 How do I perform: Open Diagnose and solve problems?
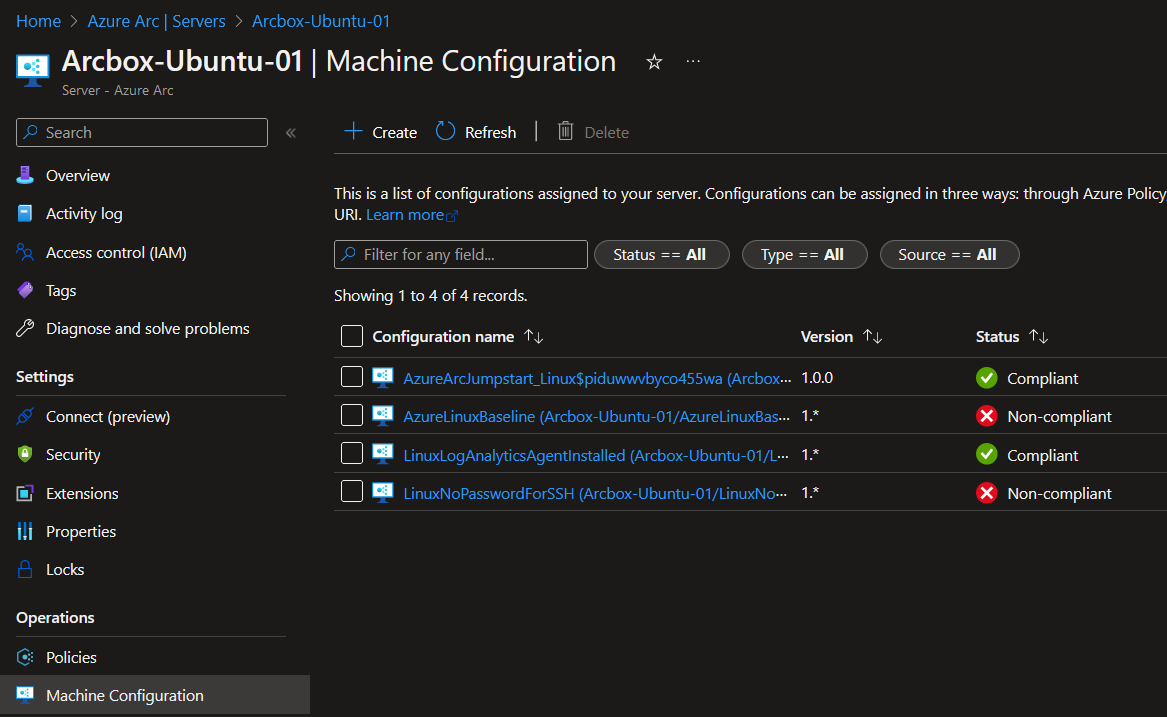pyautogui.click(x=147, y=328)
